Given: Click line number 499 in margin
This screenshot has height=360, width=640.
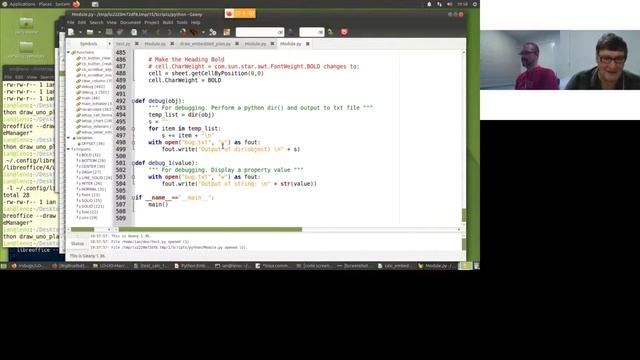Looking at the screenshot, I should (x=121, y=149).
